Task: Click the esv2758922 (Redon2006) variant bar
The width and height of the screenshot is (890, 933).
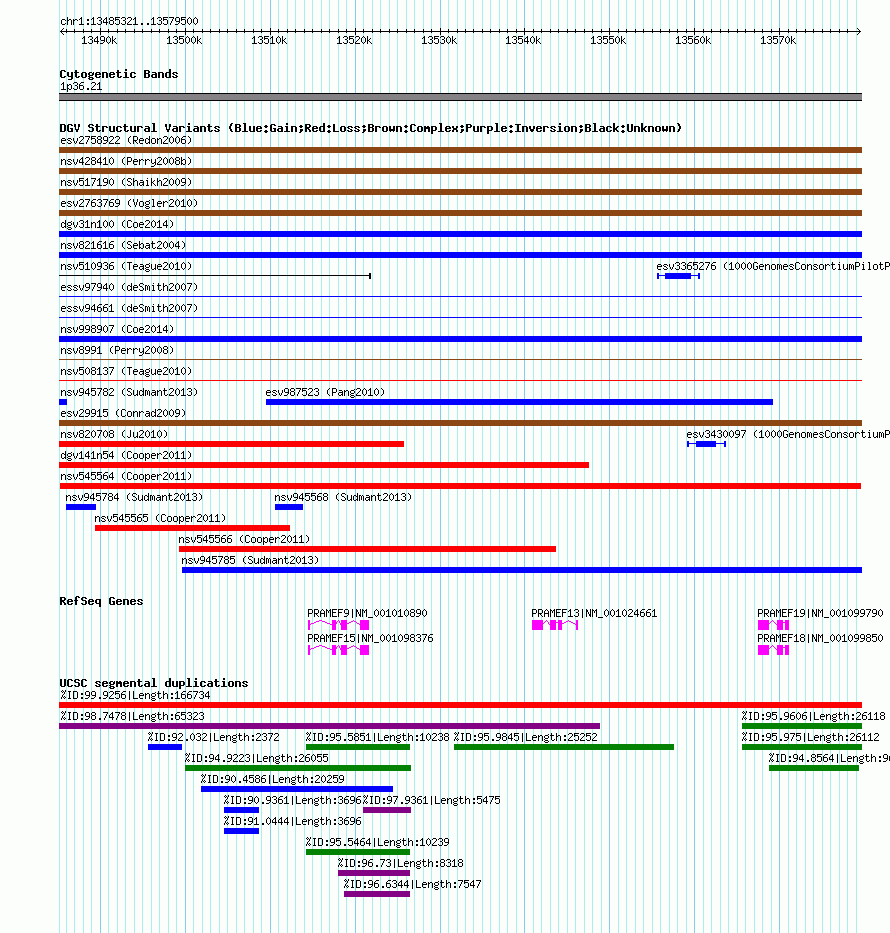Action: (460, 150)
